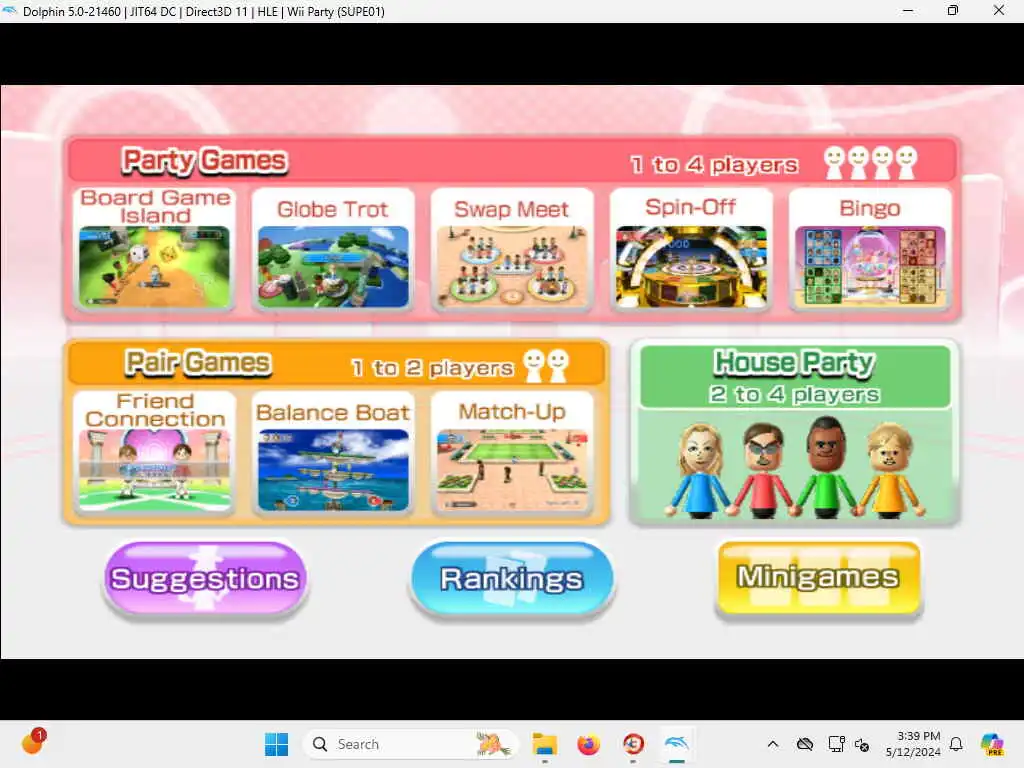Viewport: 1024px width, 768px height.
Task: Click the Dolphin logo in title bar
Action: coord(10,11)
